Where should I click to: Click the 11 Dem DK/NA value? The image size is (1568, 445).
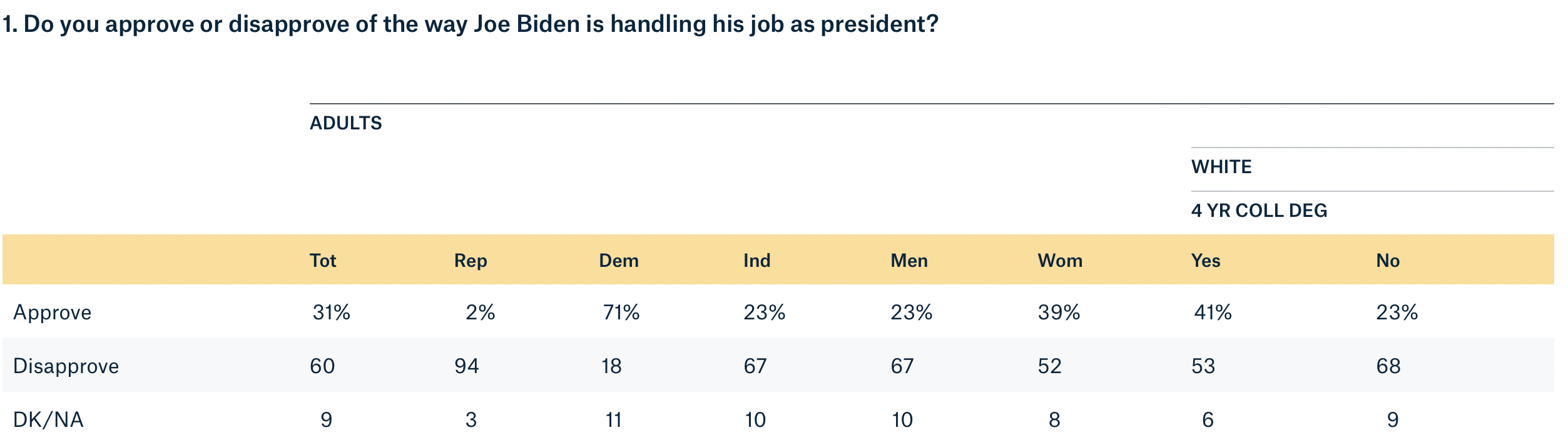(x=614, y=420)
